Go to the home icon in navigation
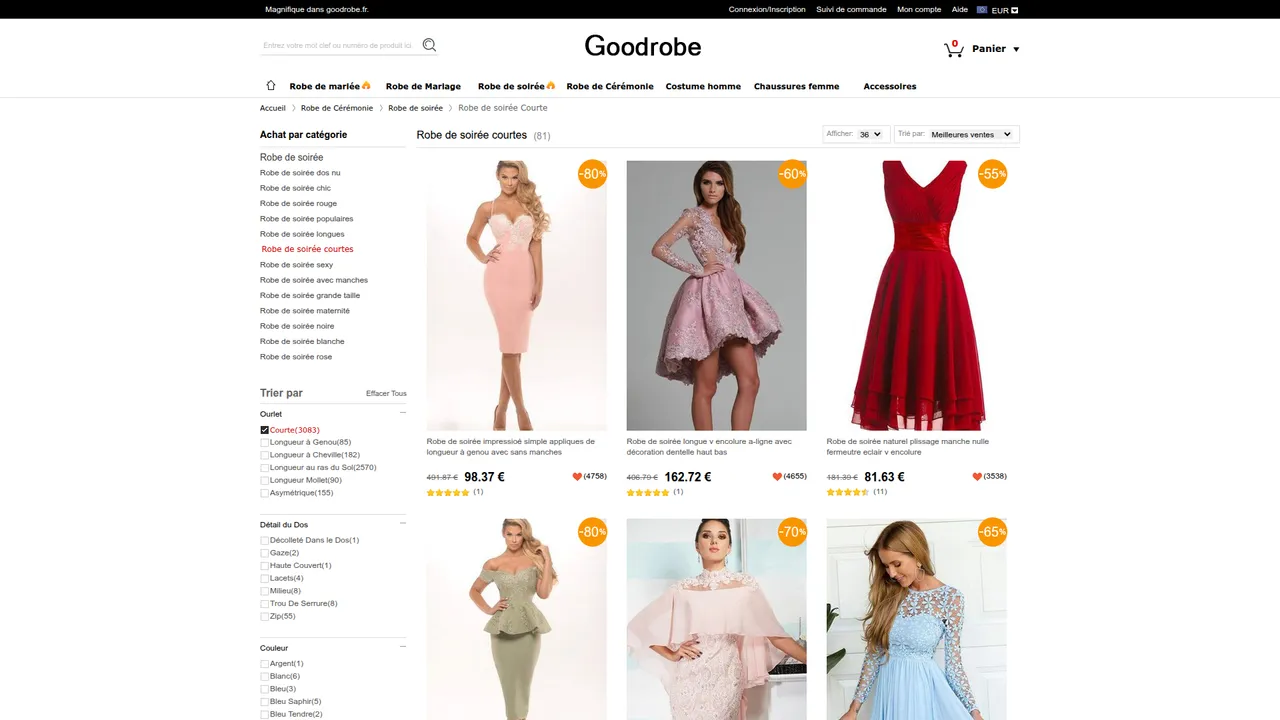Image resolution: width=1280 pixels, height=720 pixels. [270, 85]
